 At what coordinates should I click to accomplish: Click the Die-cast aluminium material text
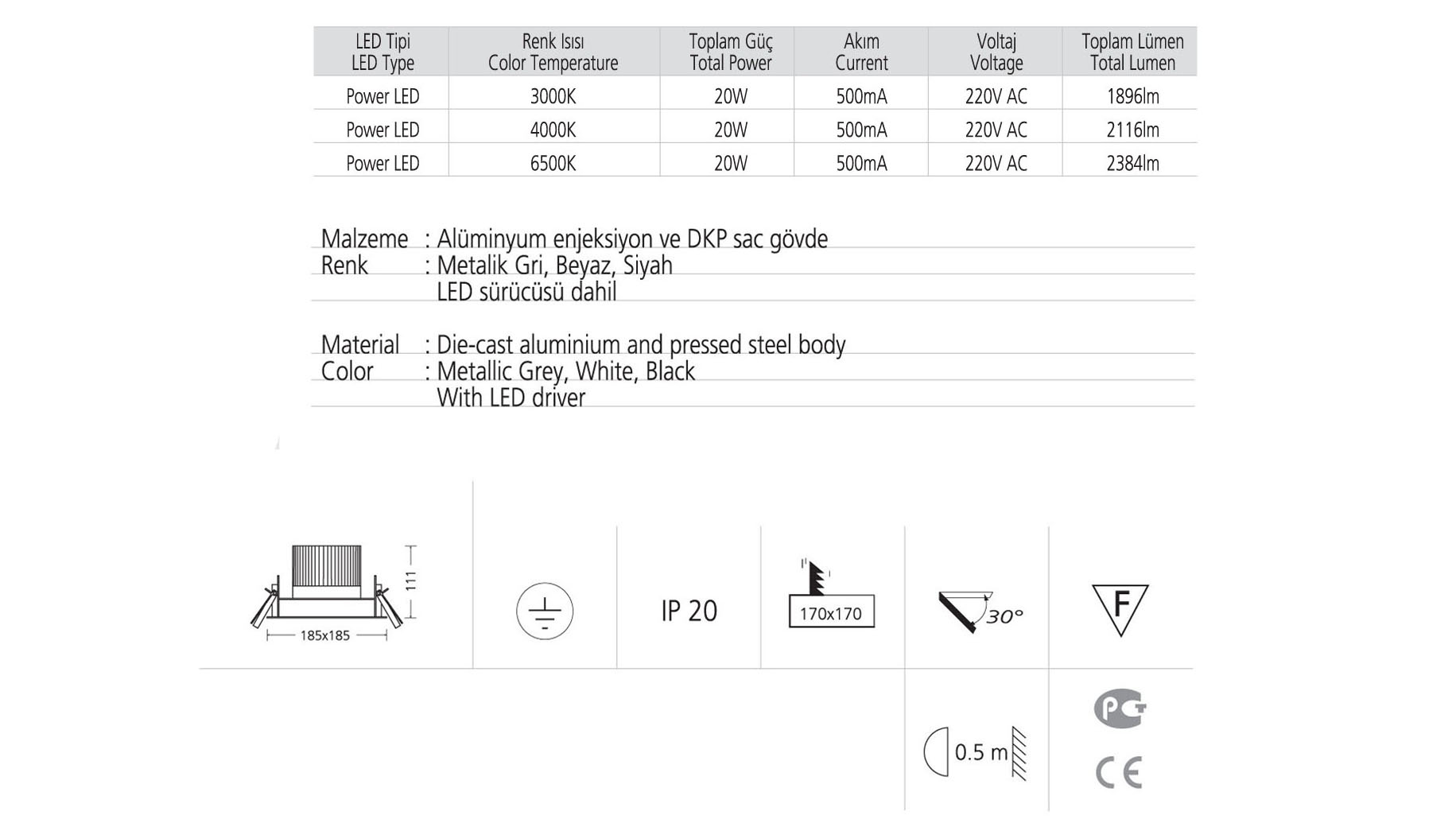[x=640, y=344]
